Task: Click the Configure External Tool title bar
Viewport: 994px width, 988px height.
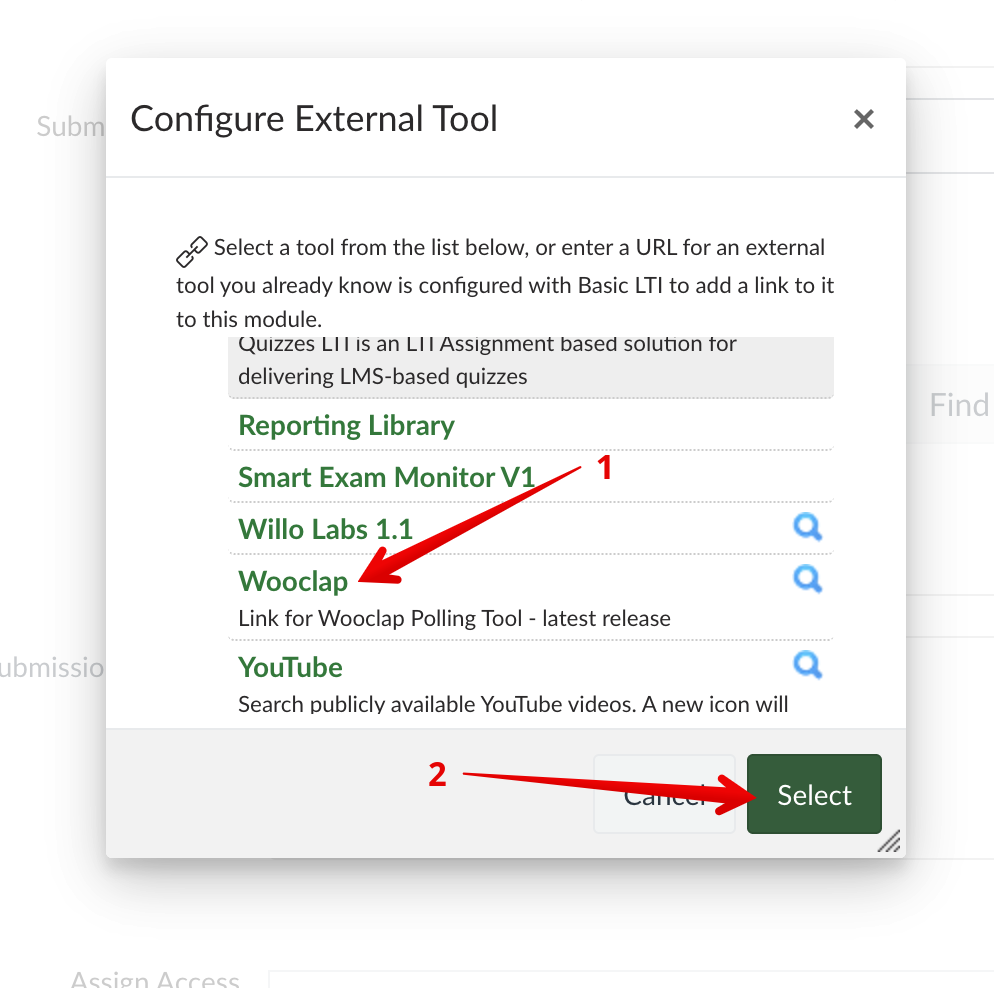Action: (x=314, y=119)
